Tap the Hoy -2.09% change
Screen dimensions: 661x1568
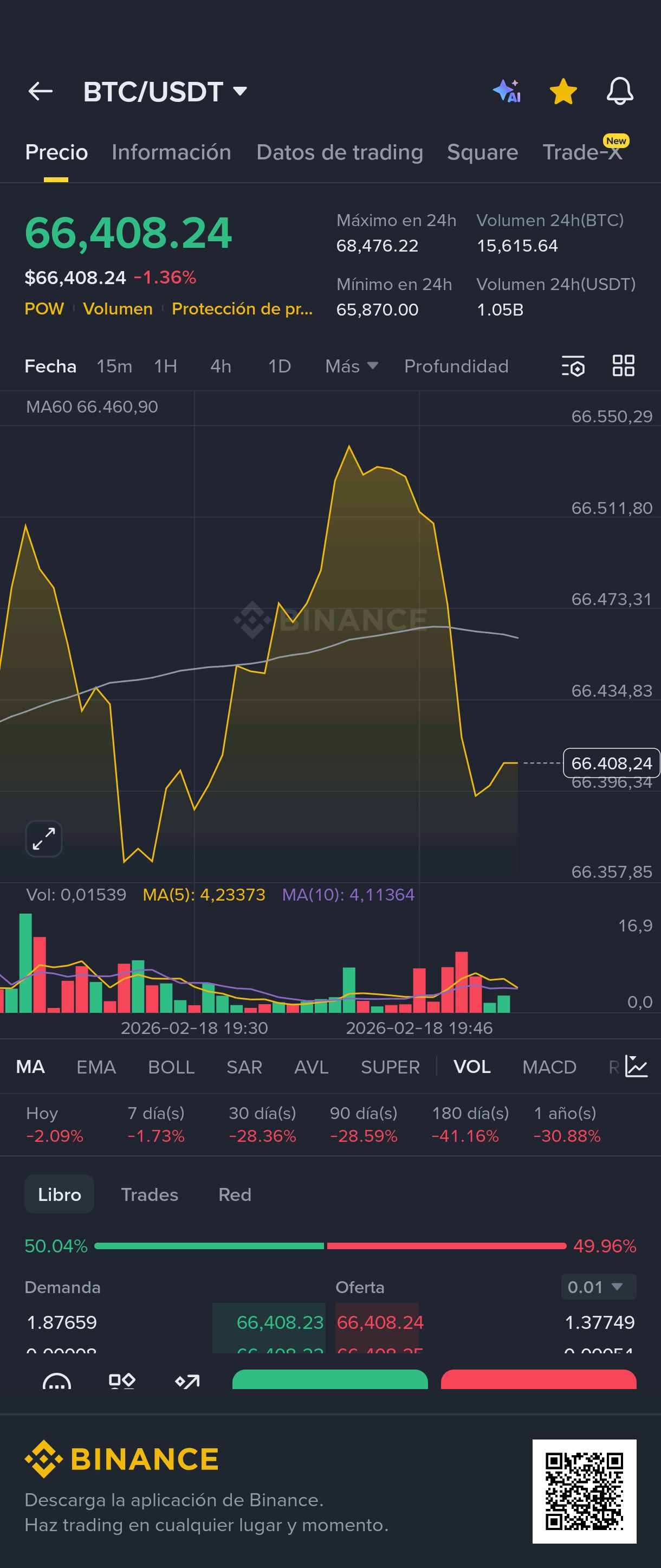54,1124
